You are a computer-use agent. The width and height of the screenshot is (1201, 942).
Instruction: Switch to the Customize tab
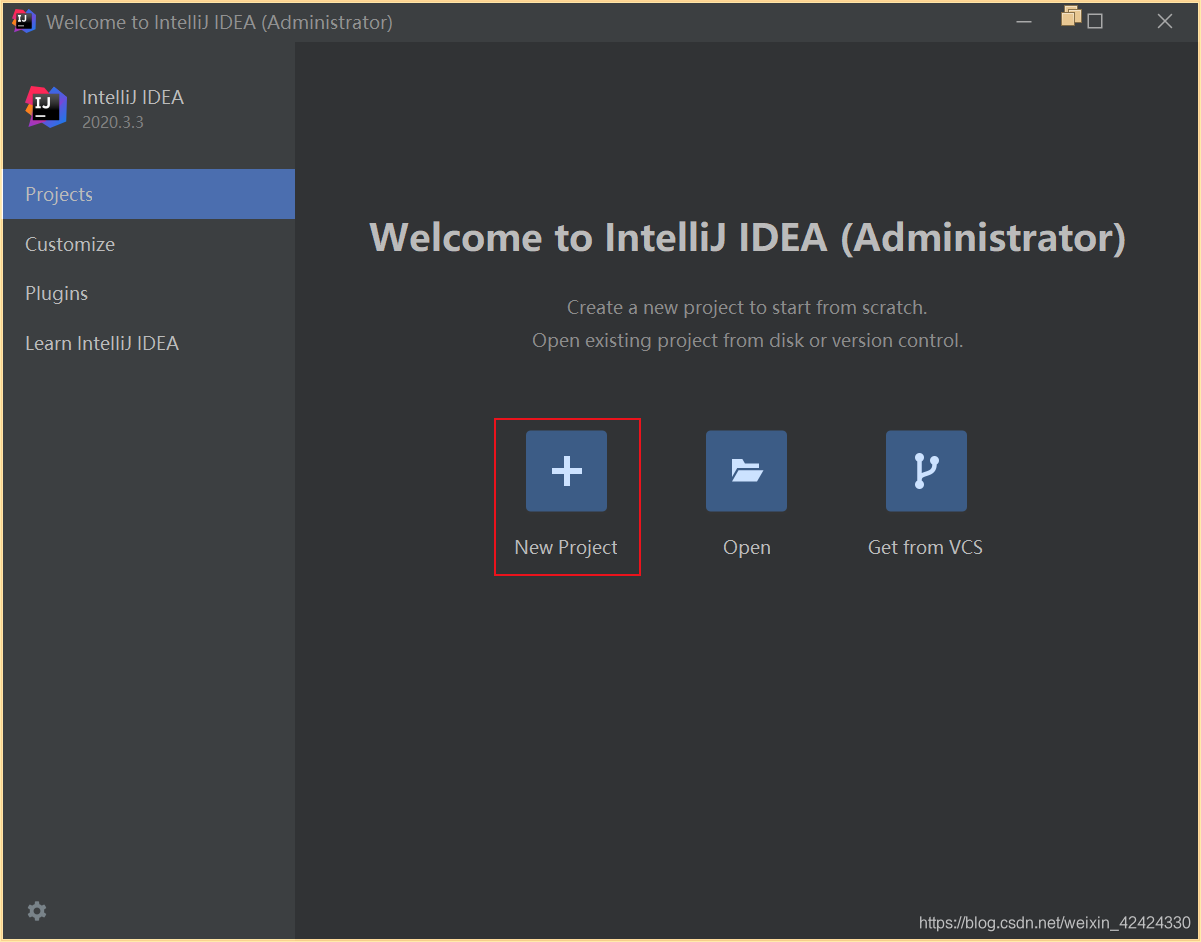pyautogui.click(x=148, y=244)
